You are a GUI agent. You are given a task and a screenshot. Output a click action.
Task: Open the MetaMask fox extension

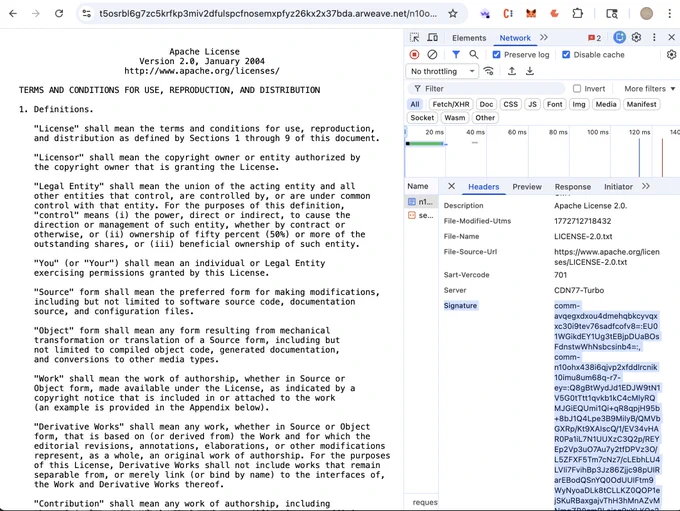[531, 13]
